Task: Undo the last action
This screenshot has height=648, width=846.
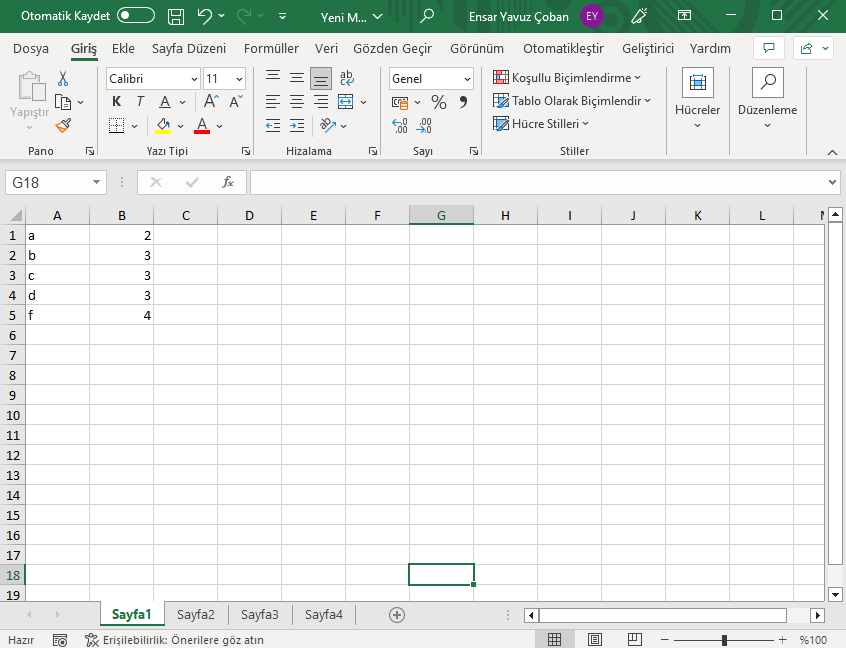Action: [x=205, y=16]
